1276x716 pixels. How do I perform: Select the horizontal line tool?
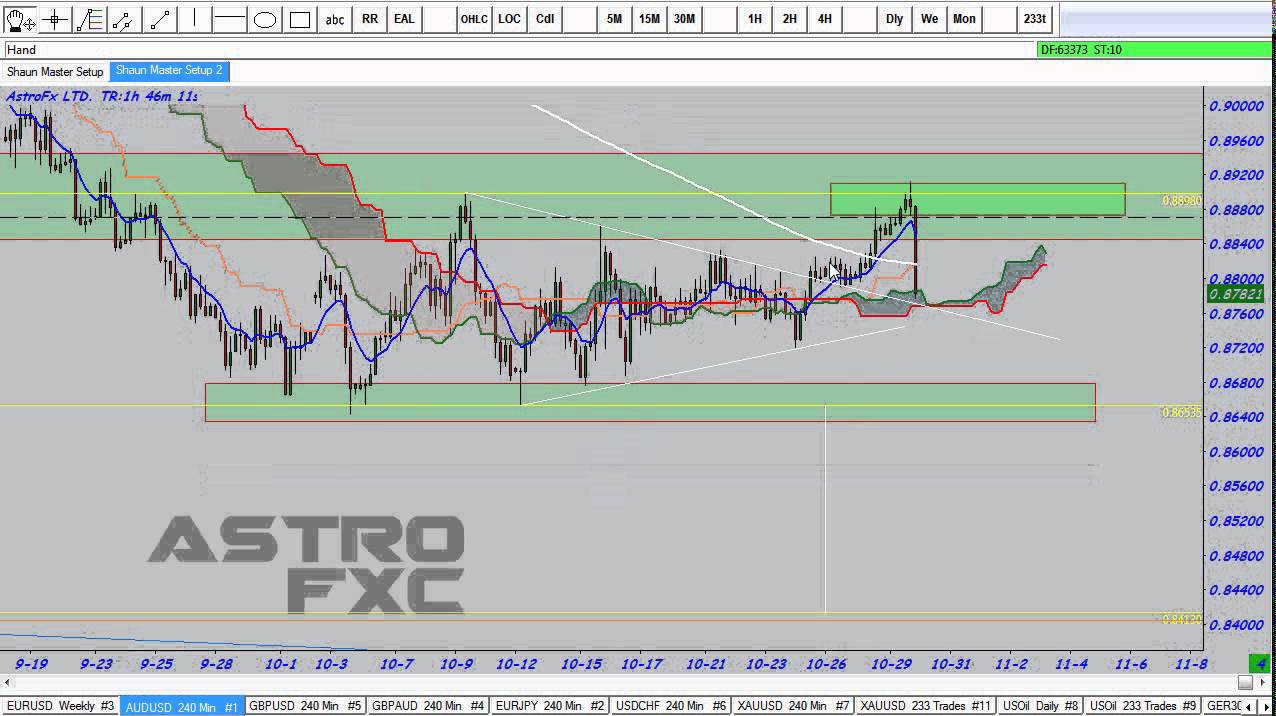230,19
